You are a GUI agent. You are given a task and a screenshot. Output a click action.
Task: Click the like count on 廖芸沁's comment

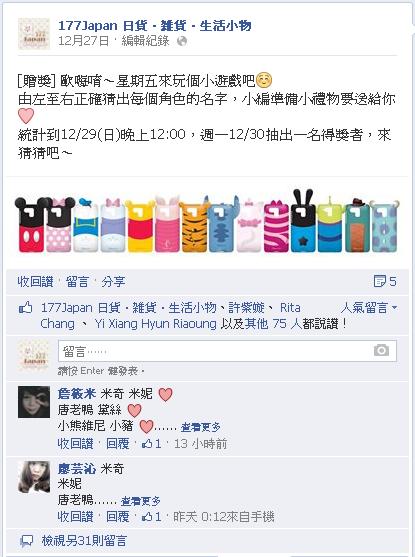tap(152, 516)
